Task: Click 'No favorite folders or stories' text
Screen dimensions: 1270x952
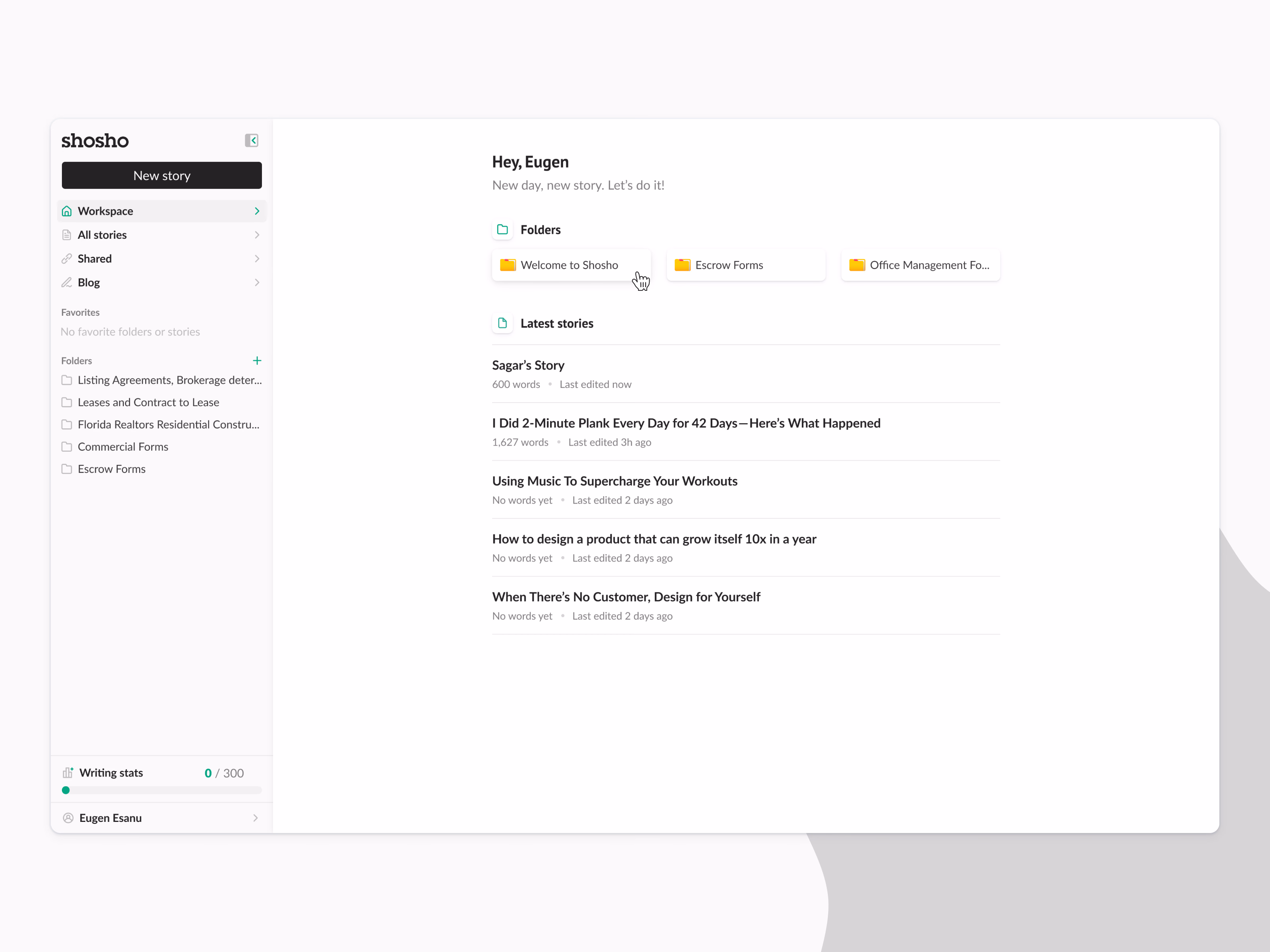Action: (x=130, y=332)
